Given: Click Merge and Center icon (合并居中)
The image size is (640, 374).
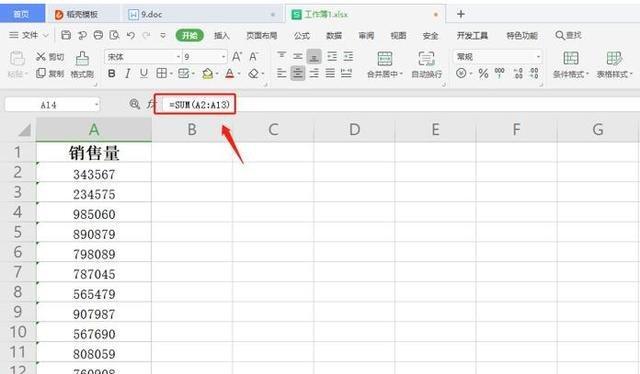Looking at the screenshot, I should 384,59.
